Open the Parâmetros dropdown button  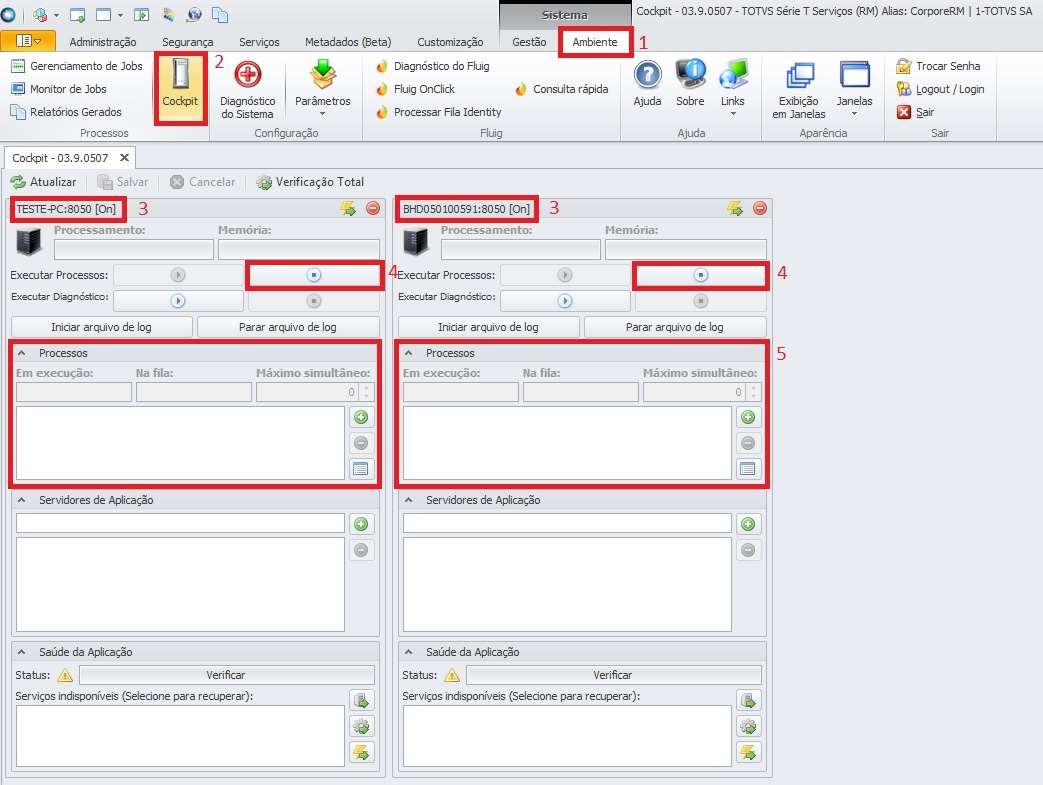coord(323,88)
